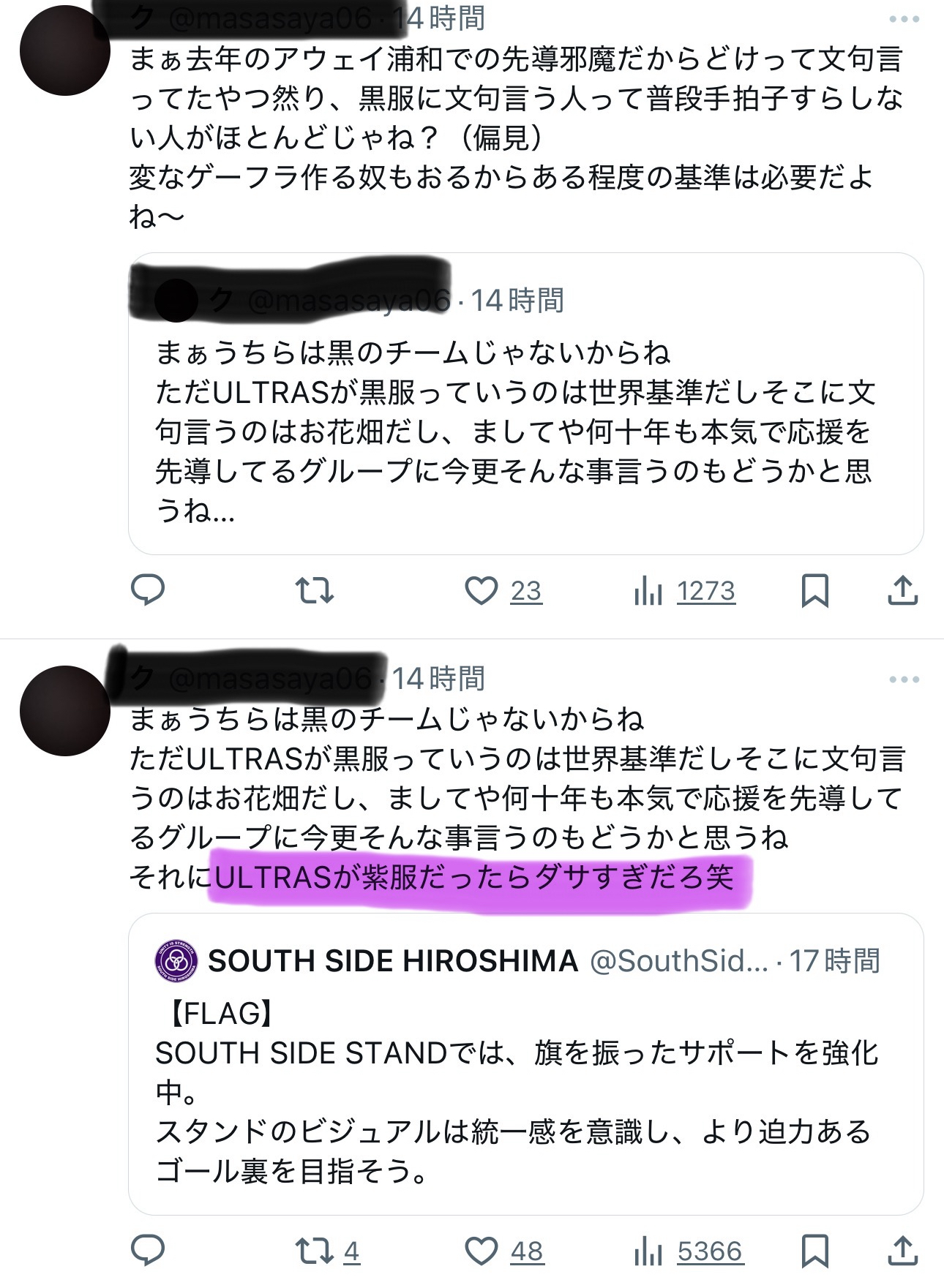This screenshot has height=1288, width=944.
Task: Bookmark the first tweet
Action: tap(814, 591)
